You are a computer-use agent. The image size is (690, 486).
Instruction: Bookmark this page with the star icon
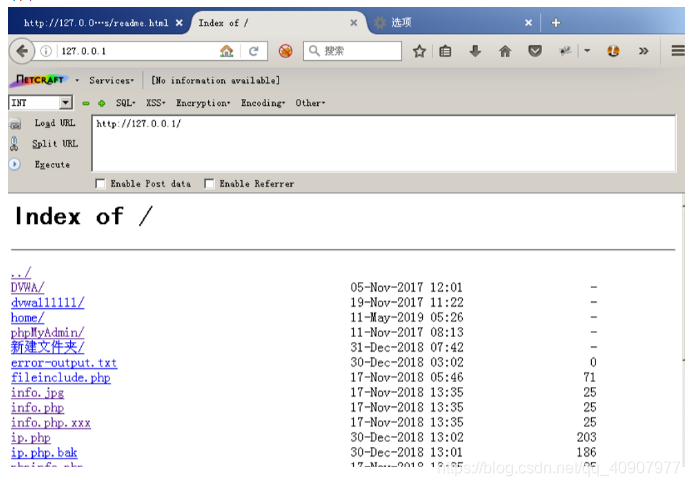coord(419,51)
